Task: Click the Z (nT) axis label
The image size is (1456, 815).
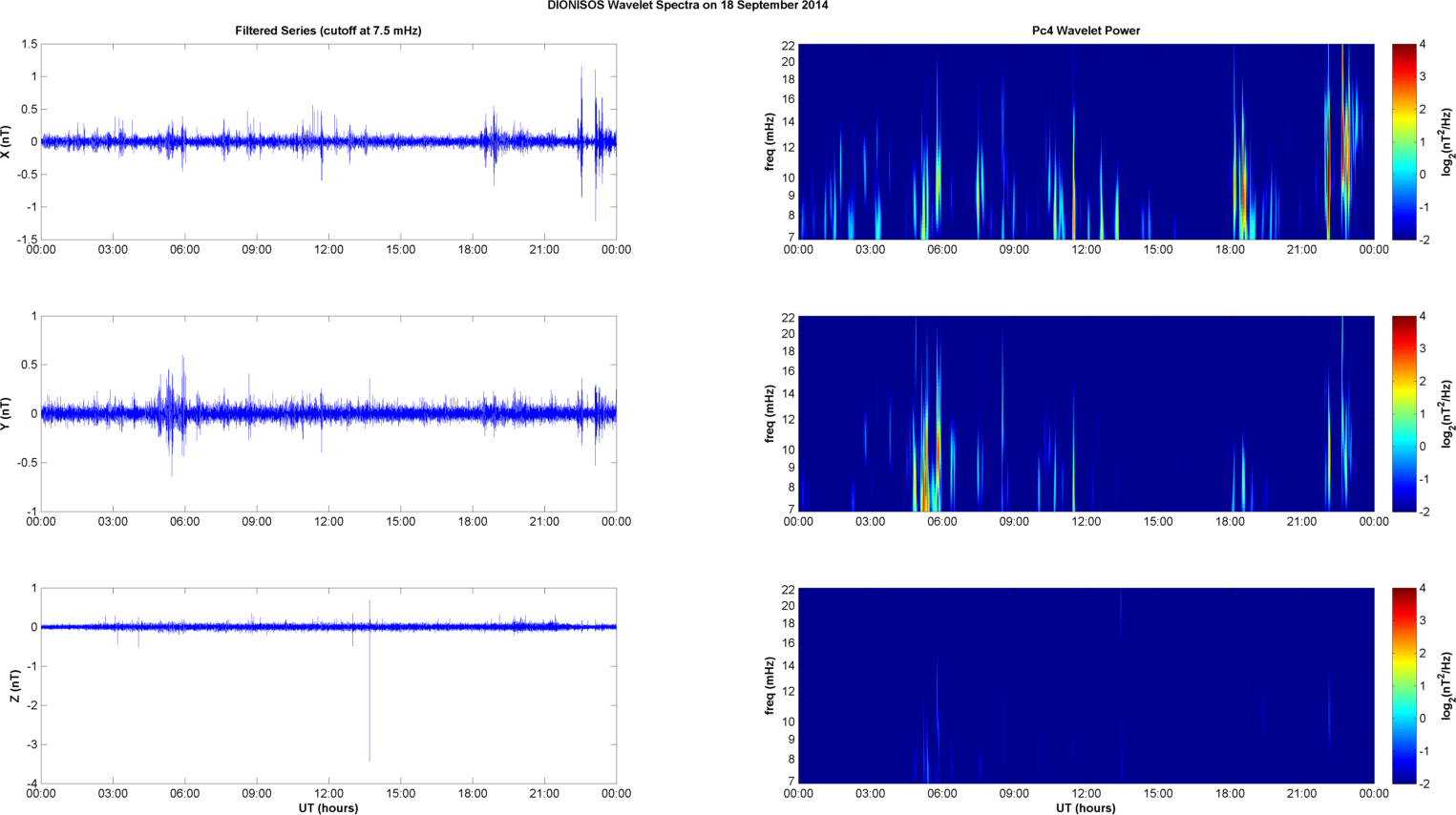Action: 14,685
